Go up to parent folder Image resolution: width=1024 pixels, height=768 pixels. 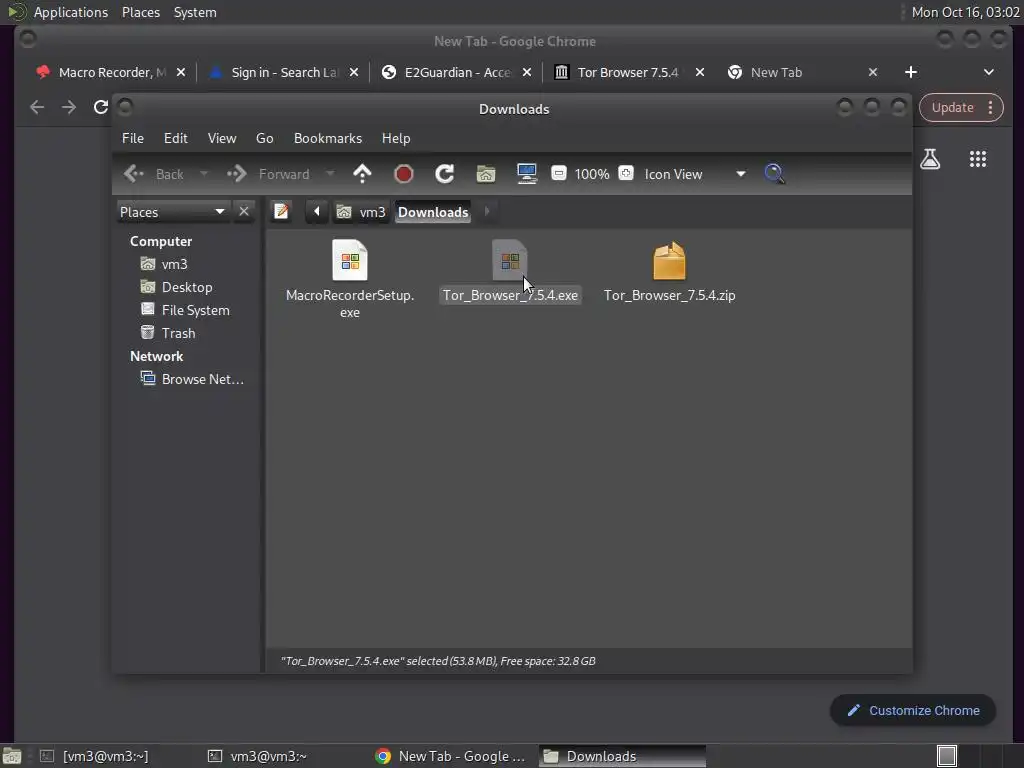click(x=362, y=174)
